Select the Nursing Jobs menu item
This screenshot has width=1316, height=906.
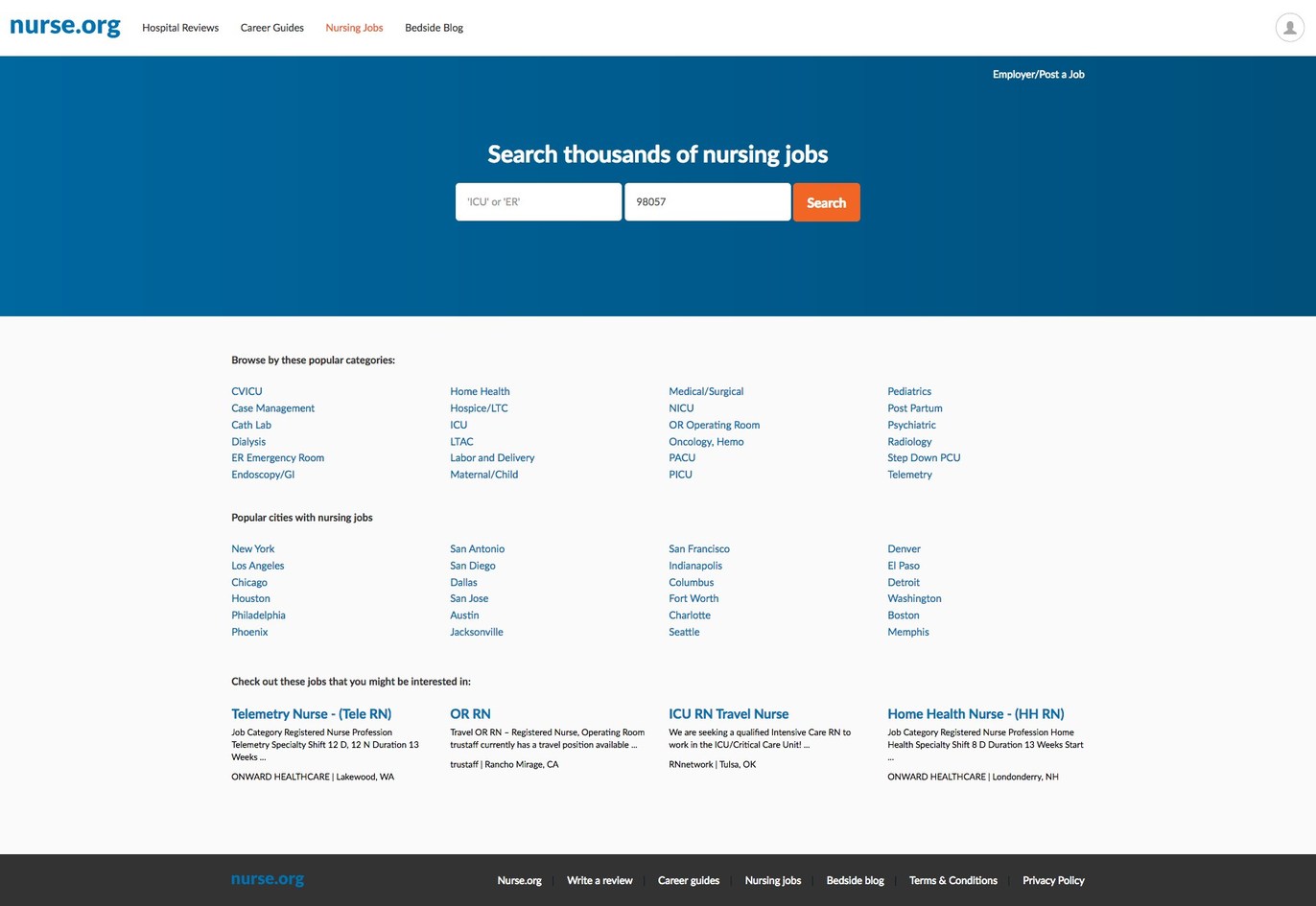click(x=354, y=28)
